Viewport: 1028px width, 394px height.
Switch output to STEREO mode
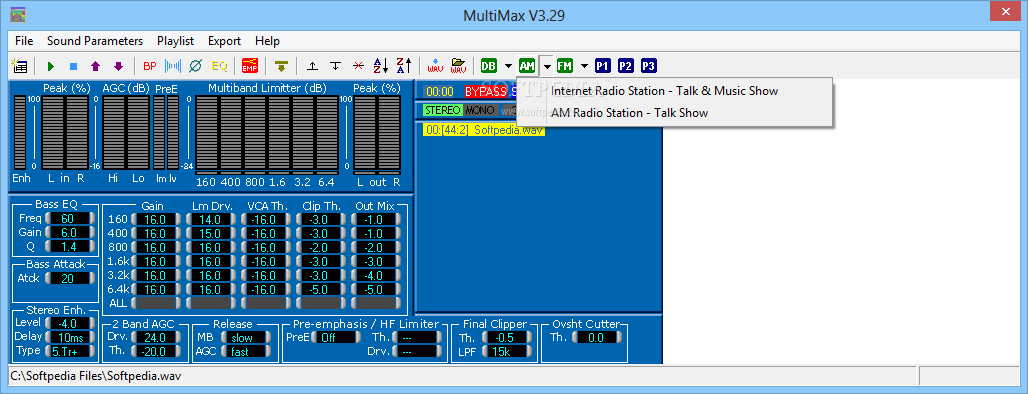coord(443,110)
